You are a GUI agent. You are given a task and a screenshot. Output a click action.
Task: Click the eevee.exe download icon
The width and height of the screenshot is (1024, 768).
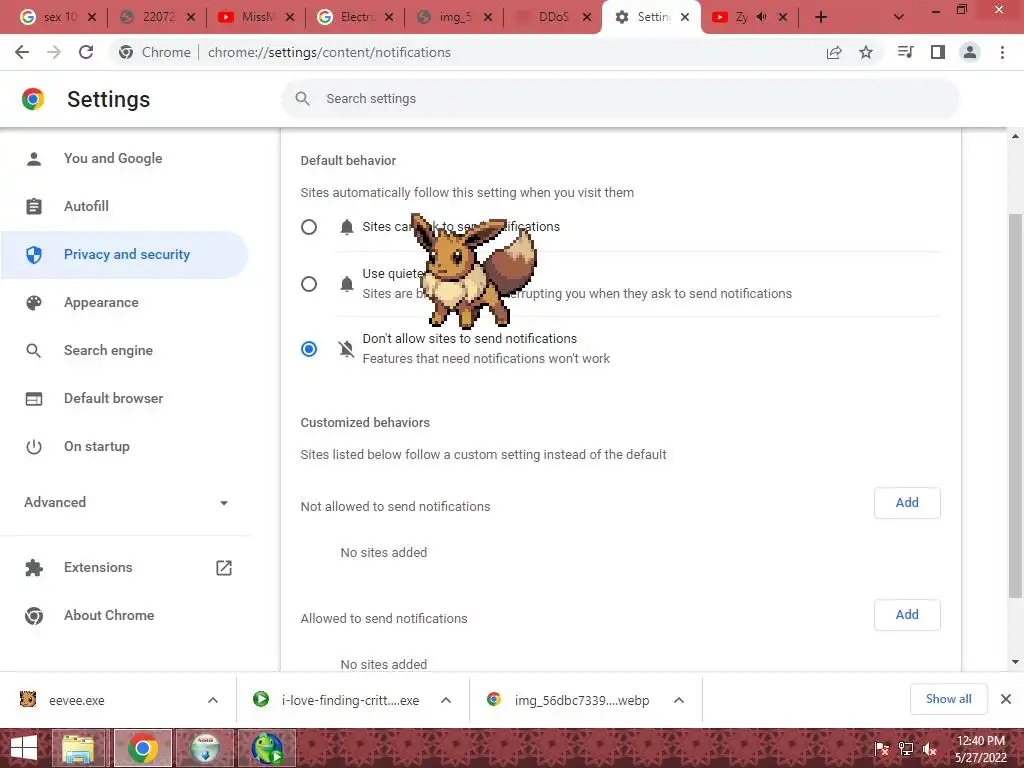[x=28, y=699]
